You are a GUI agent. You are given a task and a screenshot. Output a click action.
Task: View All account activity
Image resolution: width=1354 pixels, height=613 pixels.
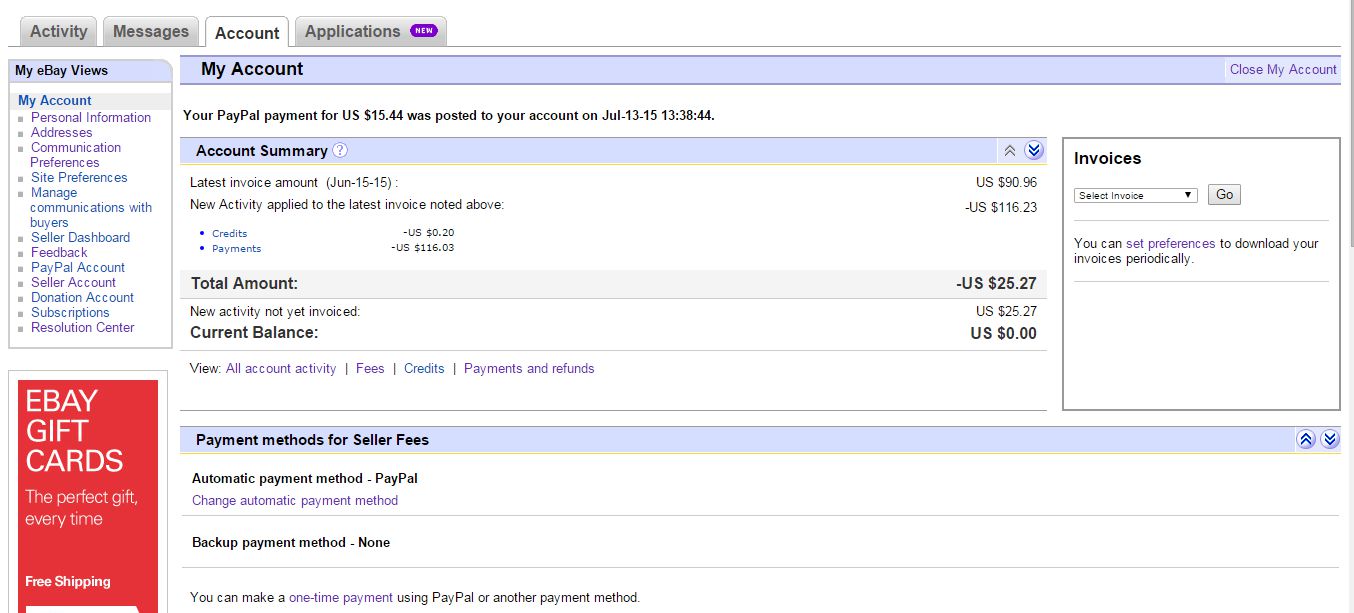pyautogui.click(x=281, y=368)
